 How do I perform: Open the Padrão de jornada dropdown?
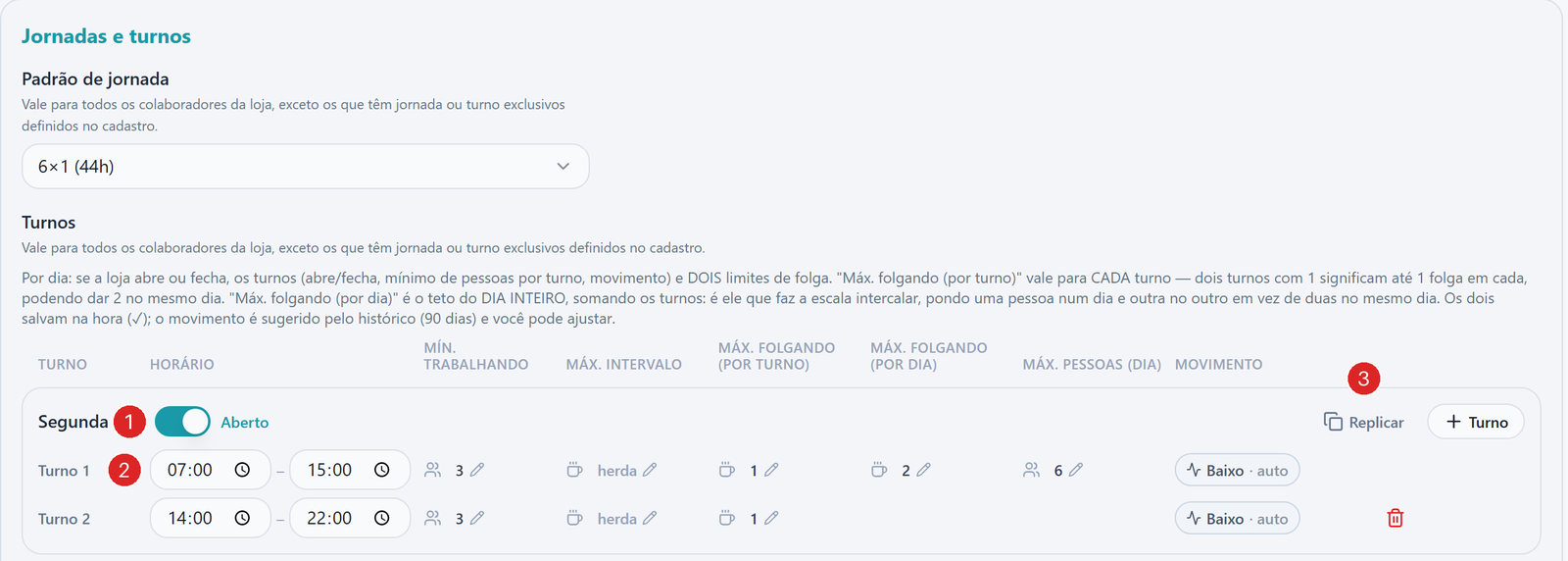click(x=305, y=167)
